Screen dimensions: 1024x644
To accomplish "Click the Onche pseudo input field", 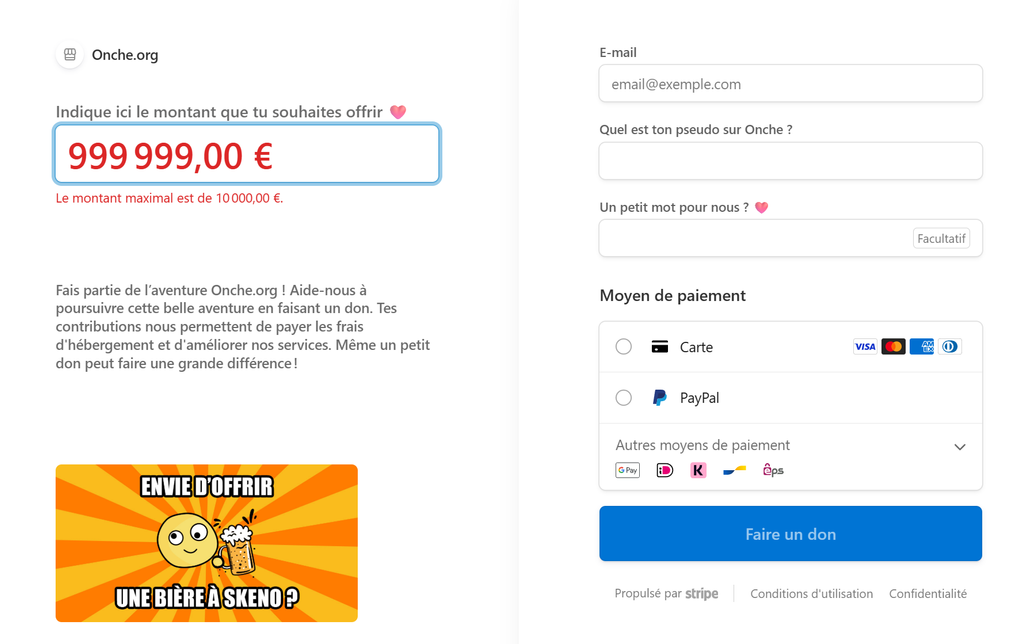I will pos(790,161).
